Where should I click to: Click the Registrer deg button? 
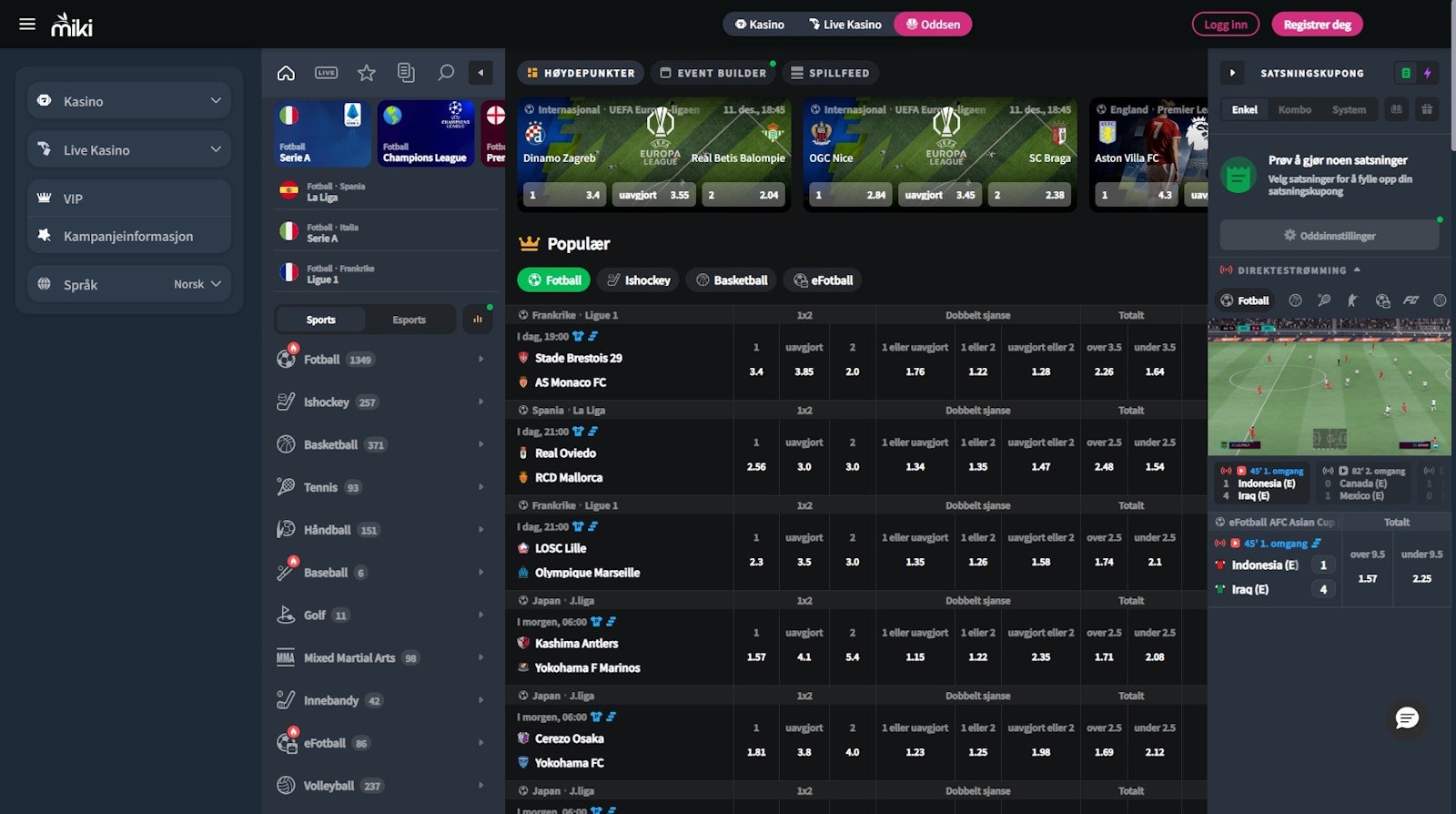(1317, 25)
